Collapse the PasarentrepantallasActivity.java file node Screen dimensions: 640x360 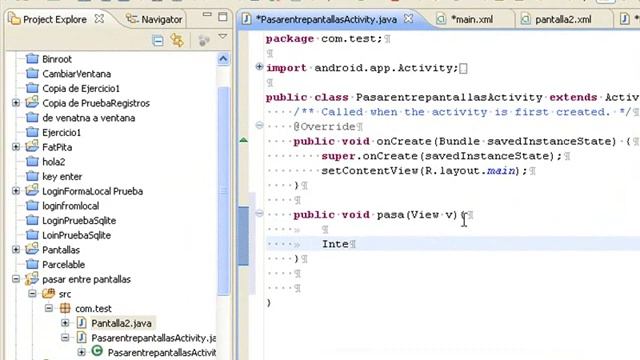coord(65,338)
